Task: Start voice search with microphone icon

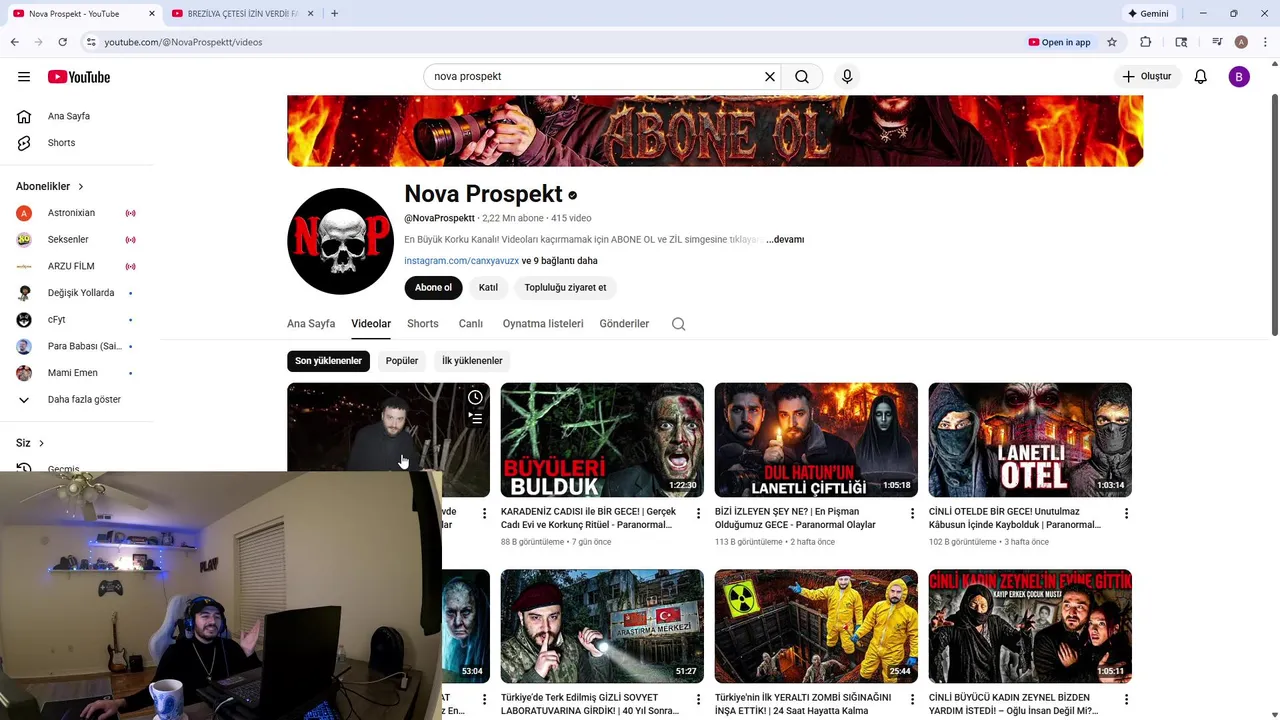Action: [x=847, y=76]
